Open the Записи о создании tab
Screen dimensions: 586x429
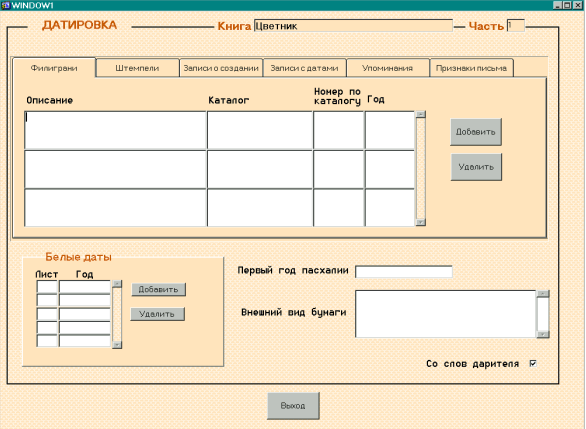tap(221, 68)
